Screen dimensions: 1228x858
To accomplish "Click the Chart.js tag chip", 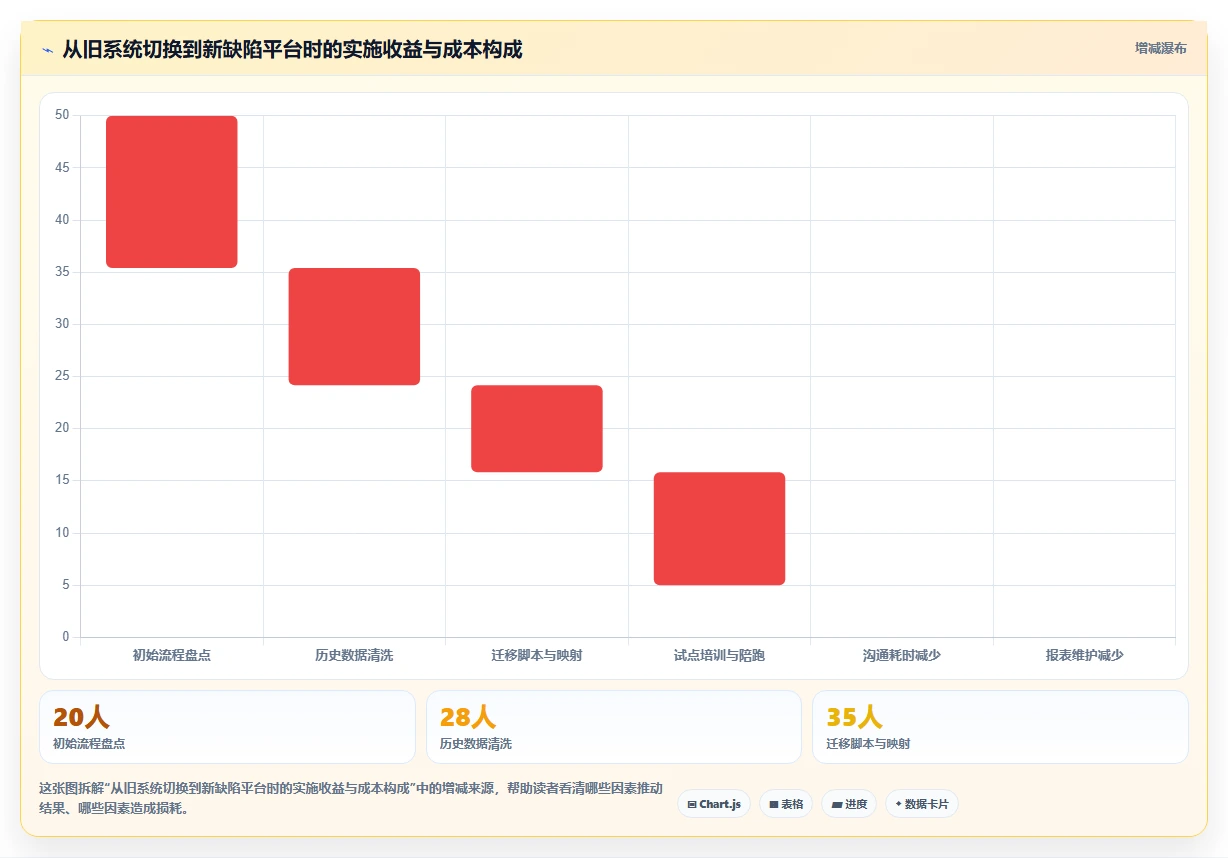I will [714, 804].
